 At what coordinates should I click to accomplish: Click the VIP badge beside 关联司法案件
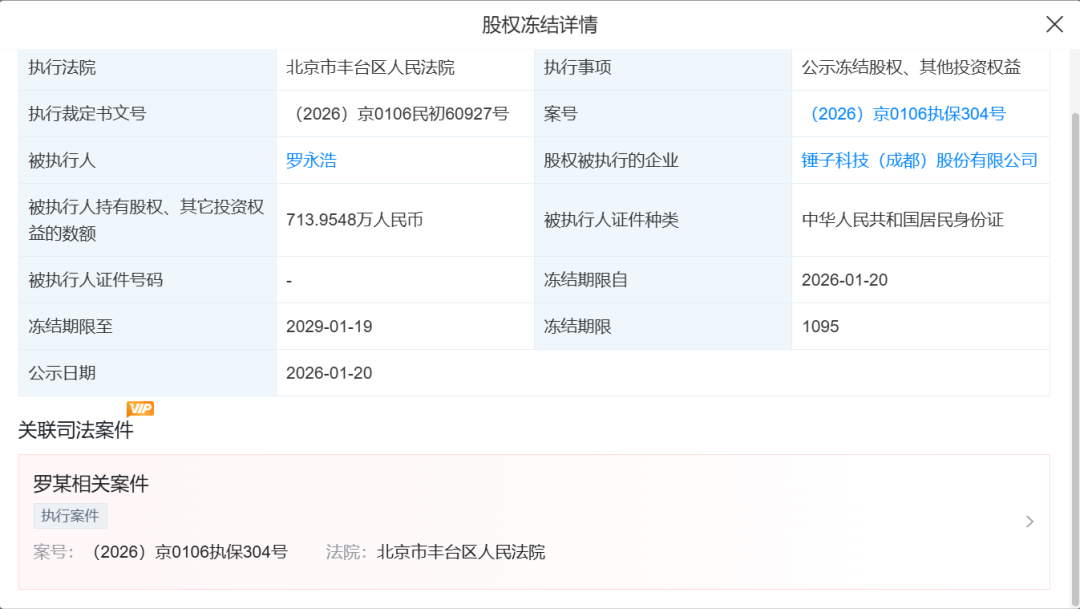click(x=141, y=409)
